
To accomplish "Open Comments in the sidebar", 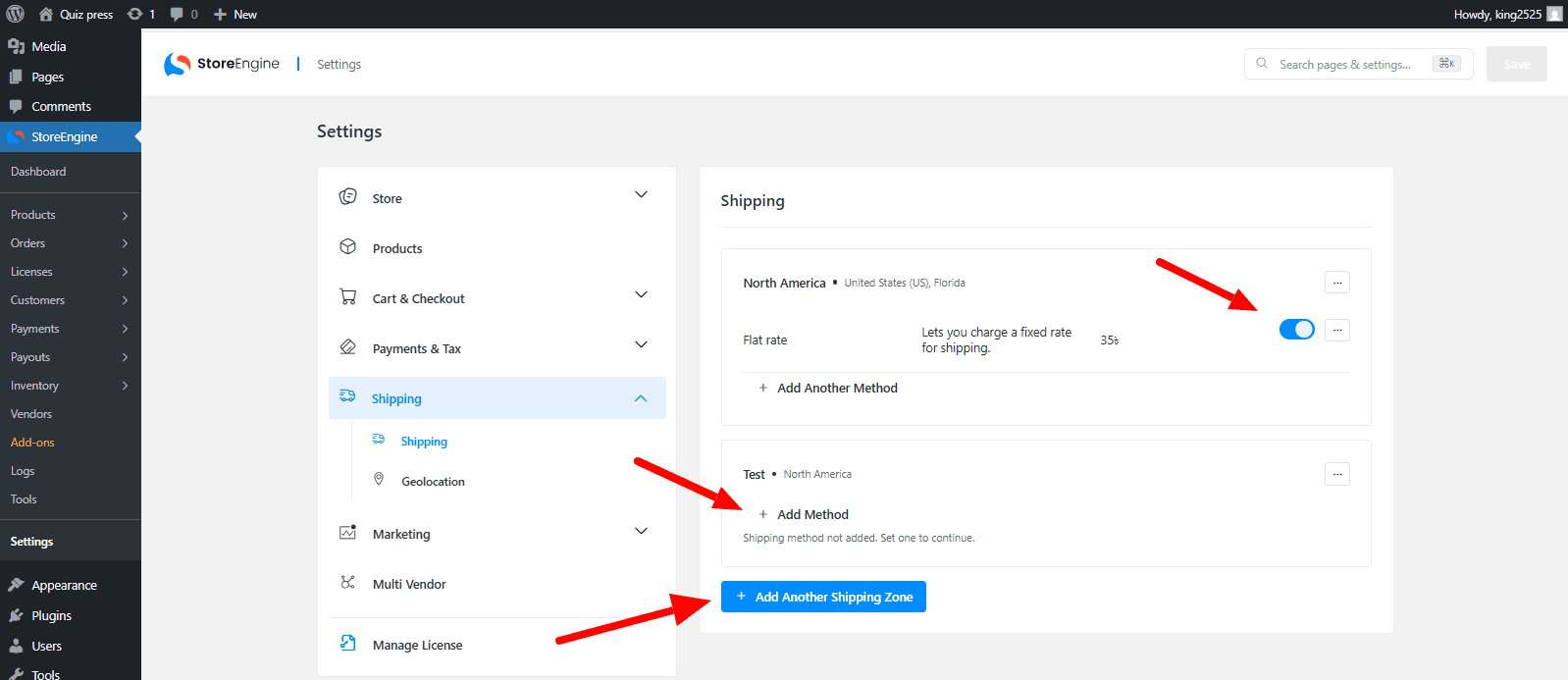I will click(x=71, y=106).
